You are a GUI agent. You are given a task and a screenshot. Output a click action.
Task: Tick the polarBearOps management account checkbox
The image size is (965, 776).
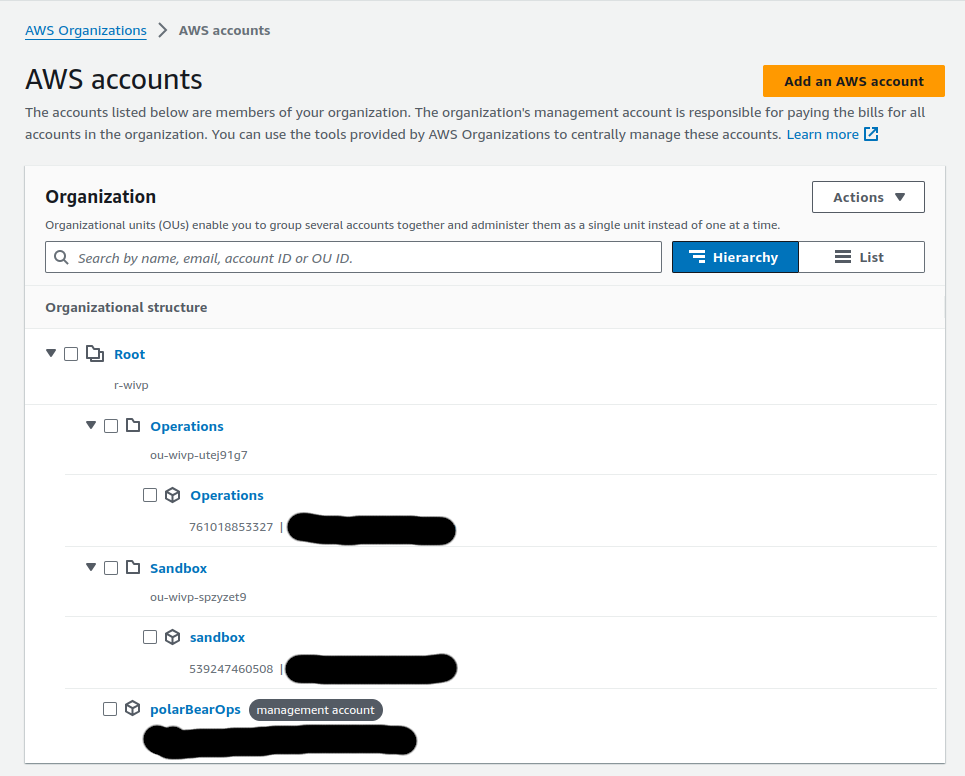click(x=110, y=709)
